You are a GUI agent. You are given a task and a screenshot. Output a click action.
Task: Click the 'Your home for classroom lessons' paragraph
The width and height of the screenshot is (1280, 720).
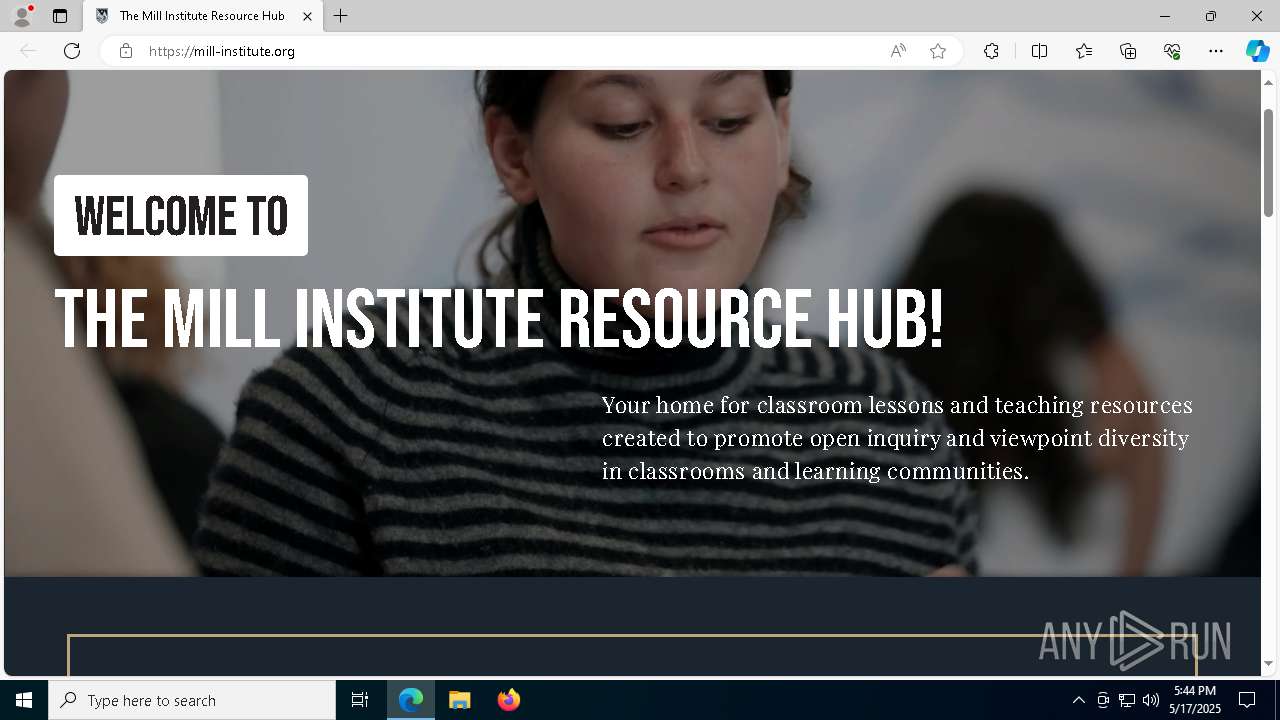pyautogui.click(x=897, y=438)
